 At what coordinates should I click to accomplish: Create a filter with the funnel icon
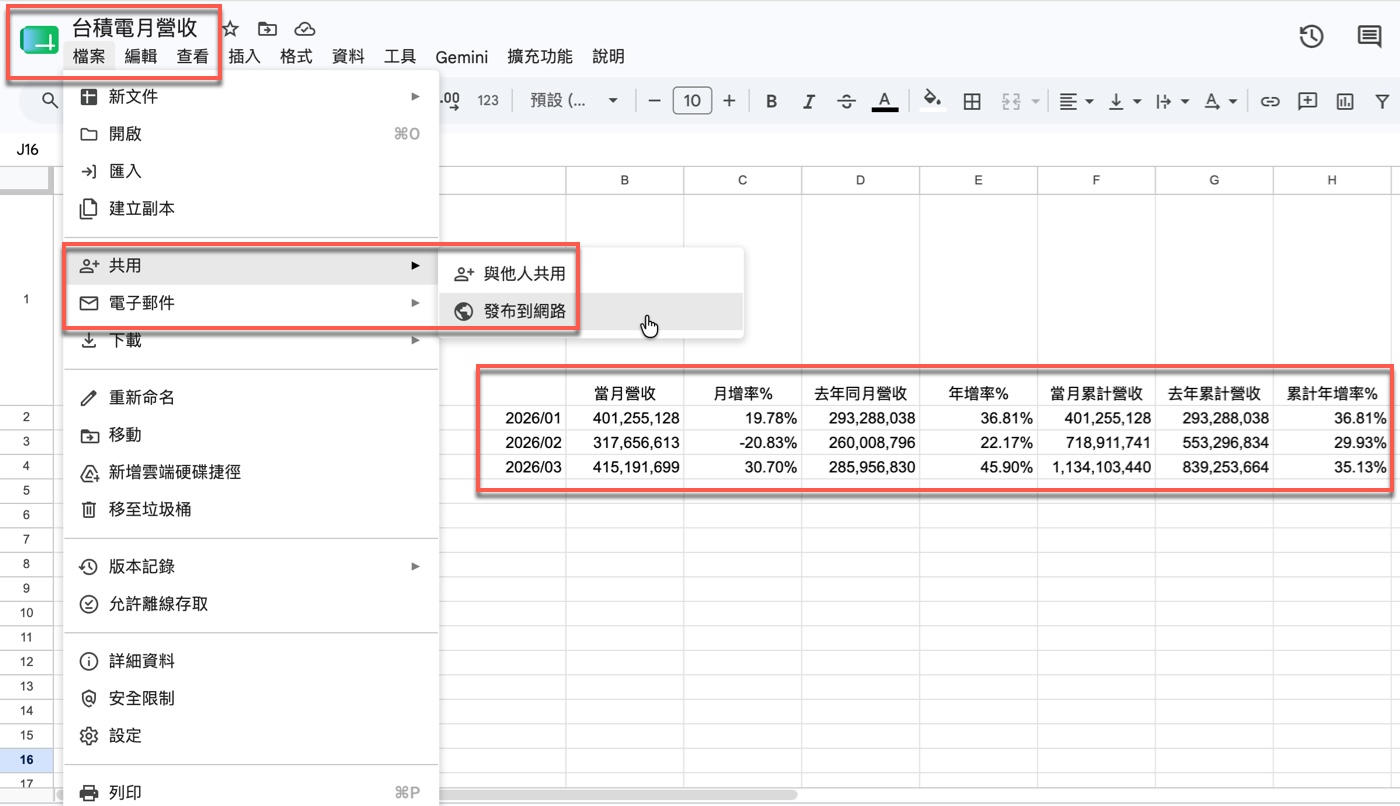tap(1382, 101)
